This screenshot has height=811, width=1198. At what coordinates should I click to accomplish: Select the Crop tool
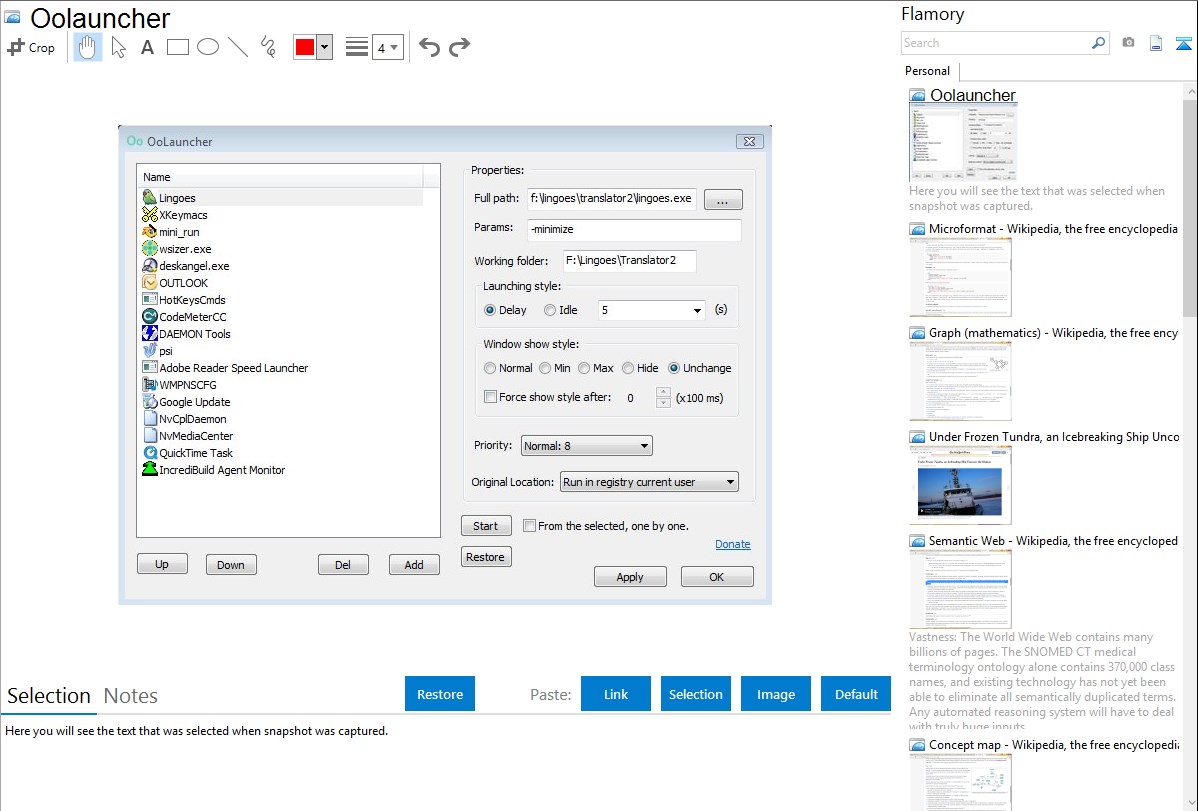(x=31, y=47)
